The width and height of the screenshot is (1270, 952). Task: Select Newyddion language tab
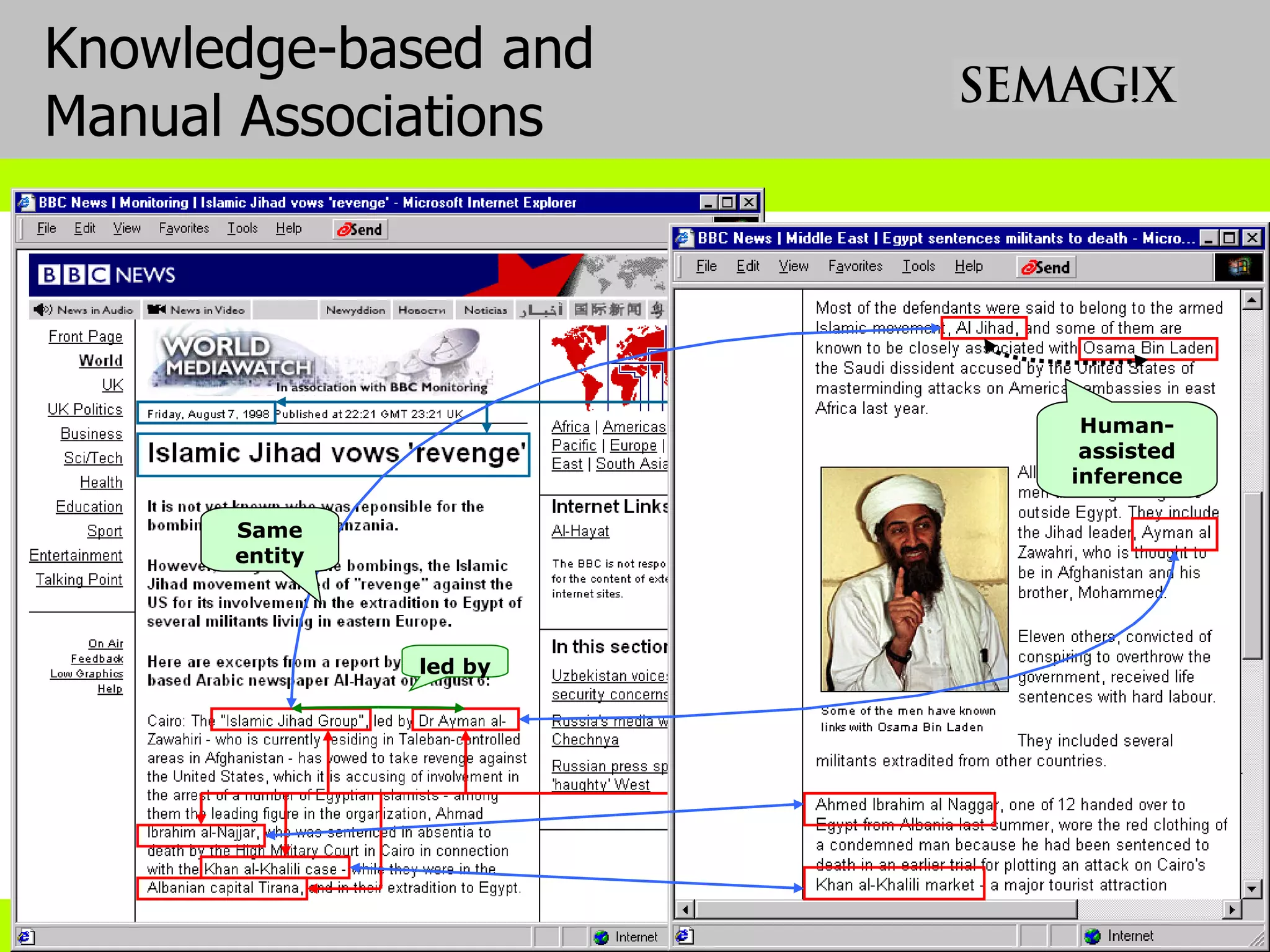355,309
